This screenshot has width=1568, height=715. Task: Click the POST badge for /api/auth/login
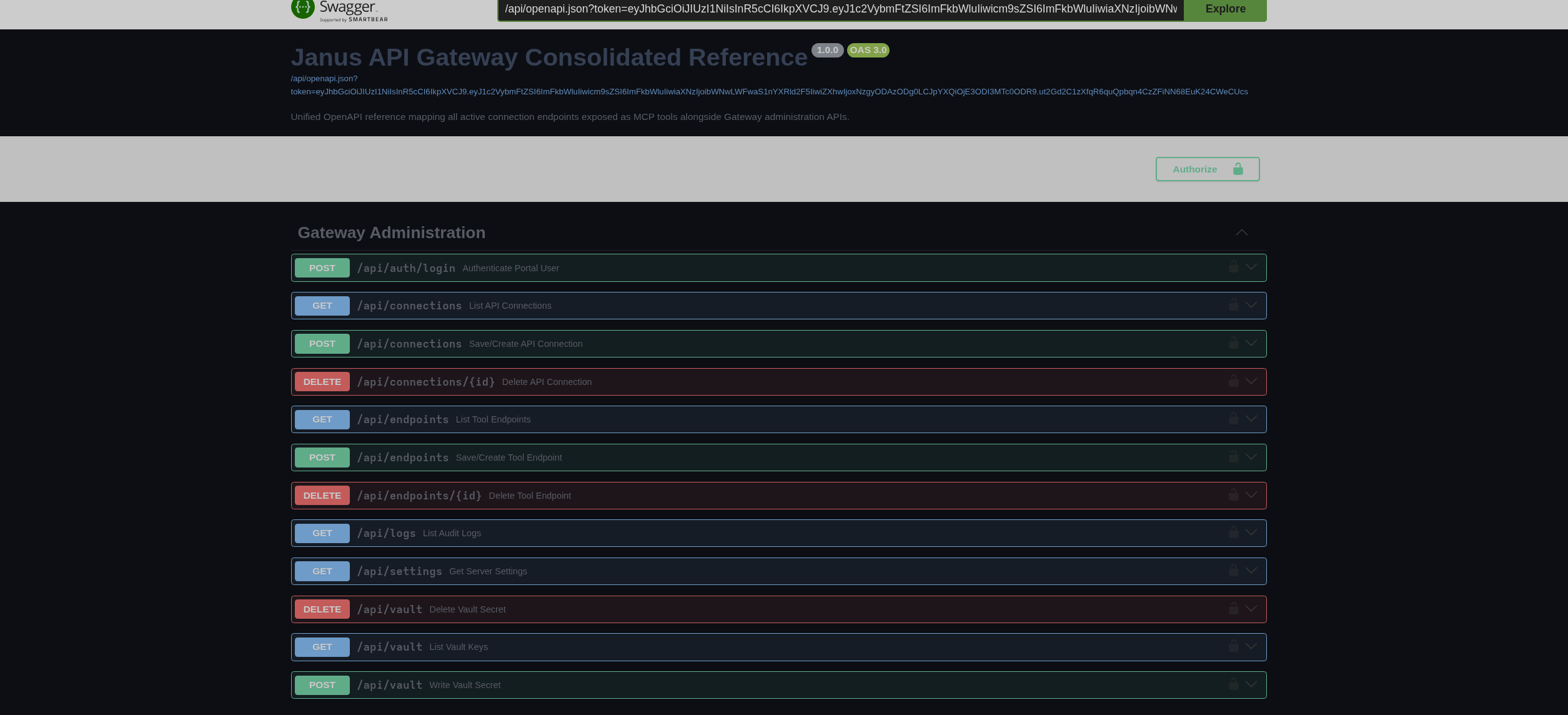click(322, 268)
